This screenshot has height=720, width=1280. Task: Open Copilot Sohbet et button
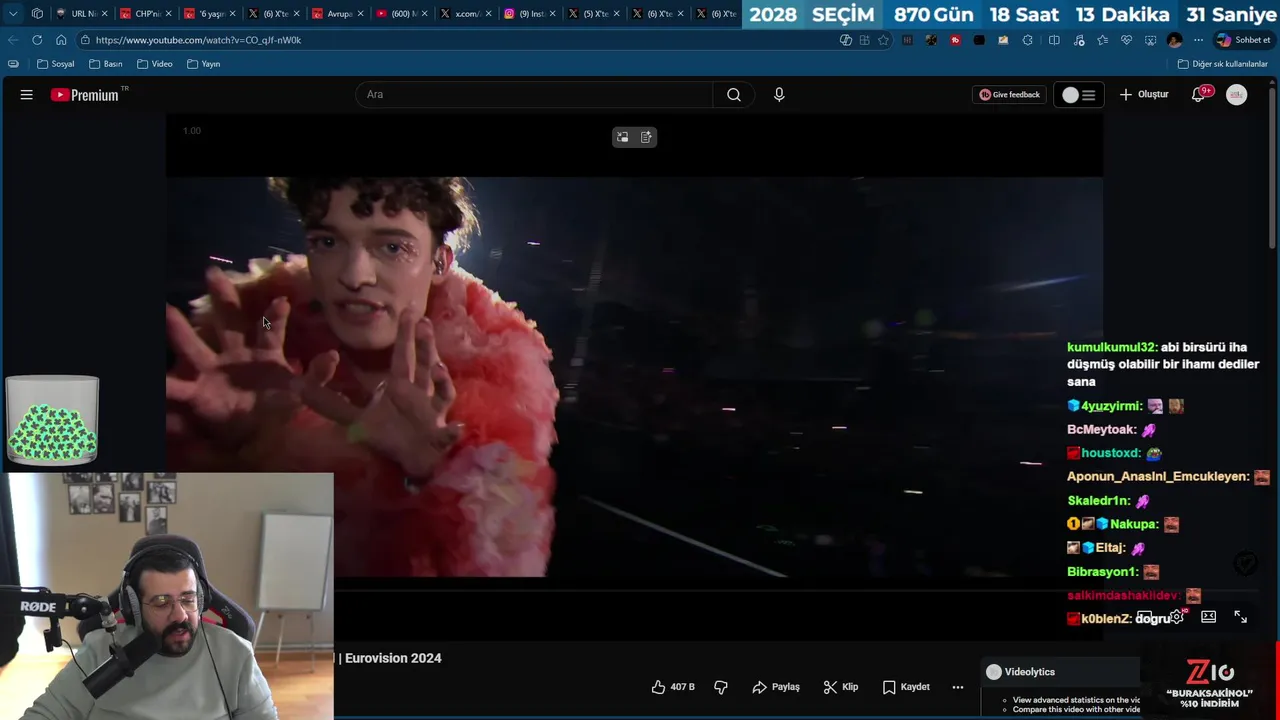click(1243, 40)
